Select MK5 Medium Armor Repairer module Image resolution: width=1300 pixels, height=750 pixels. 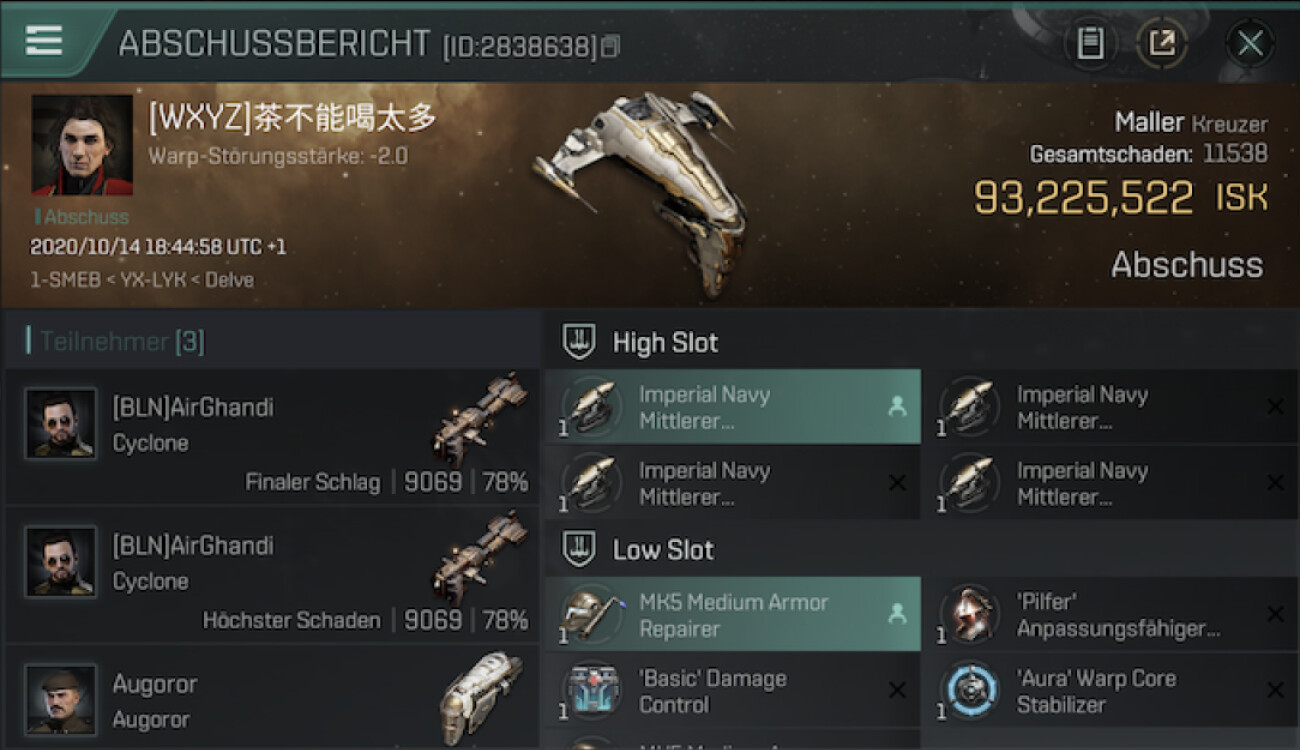coord(733,615)
